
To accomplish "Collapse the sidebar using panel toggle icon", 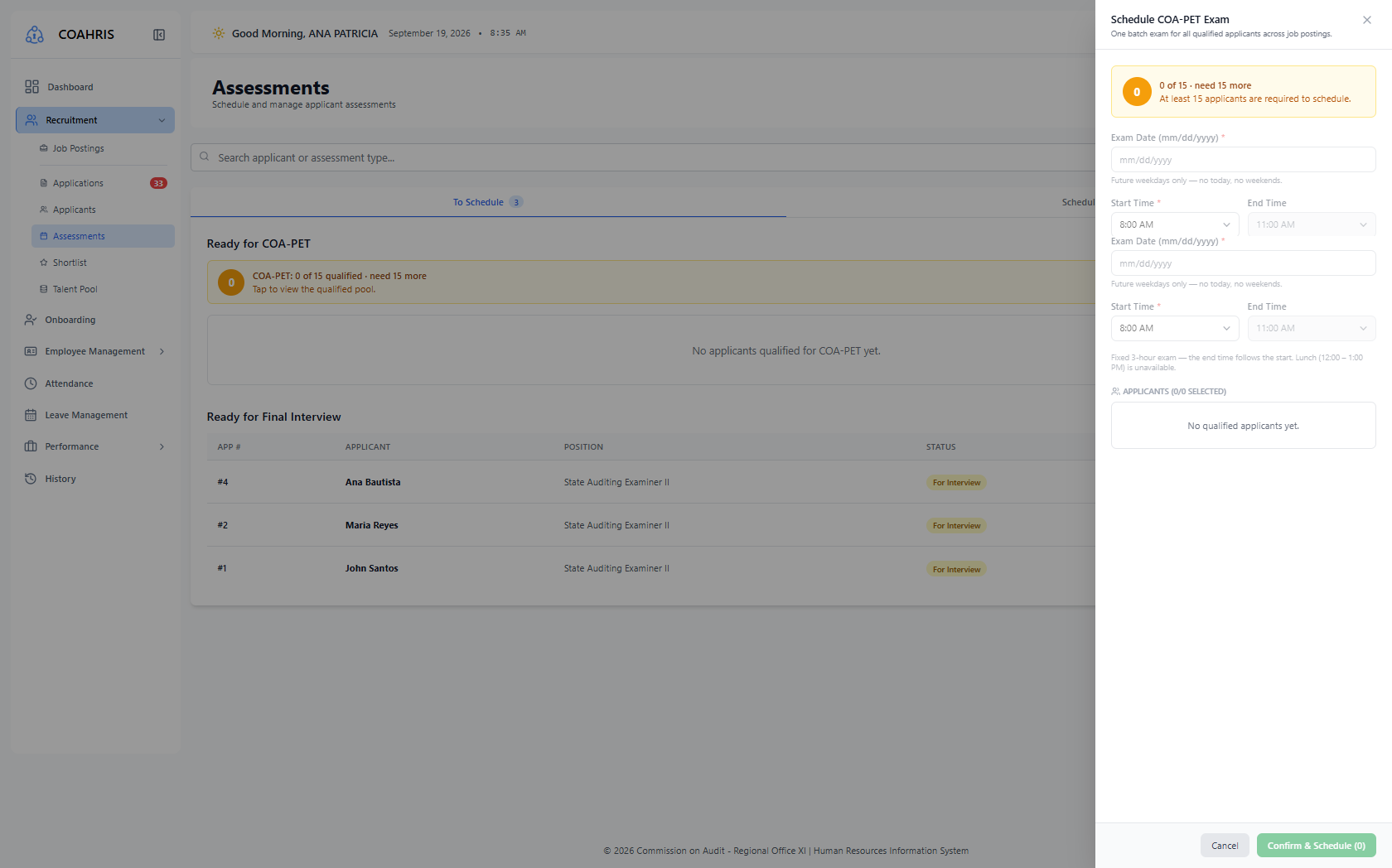I will point(159,35).
